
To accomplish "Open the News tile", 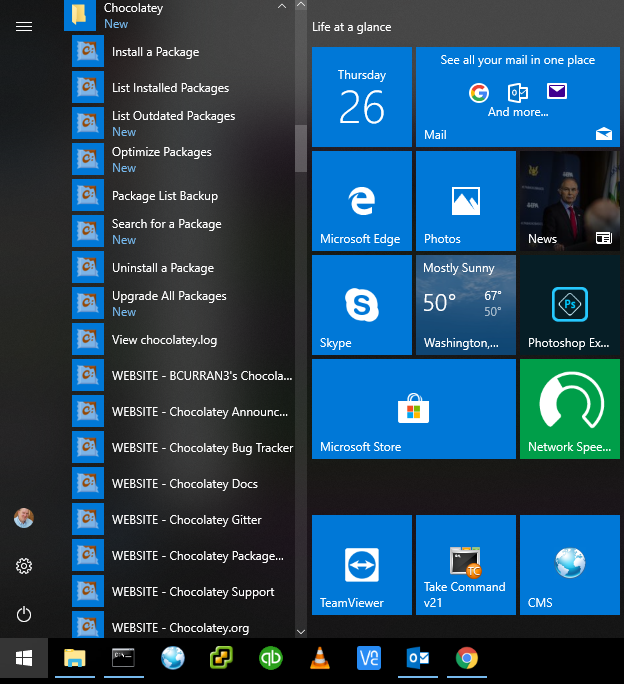I will 570,201.
